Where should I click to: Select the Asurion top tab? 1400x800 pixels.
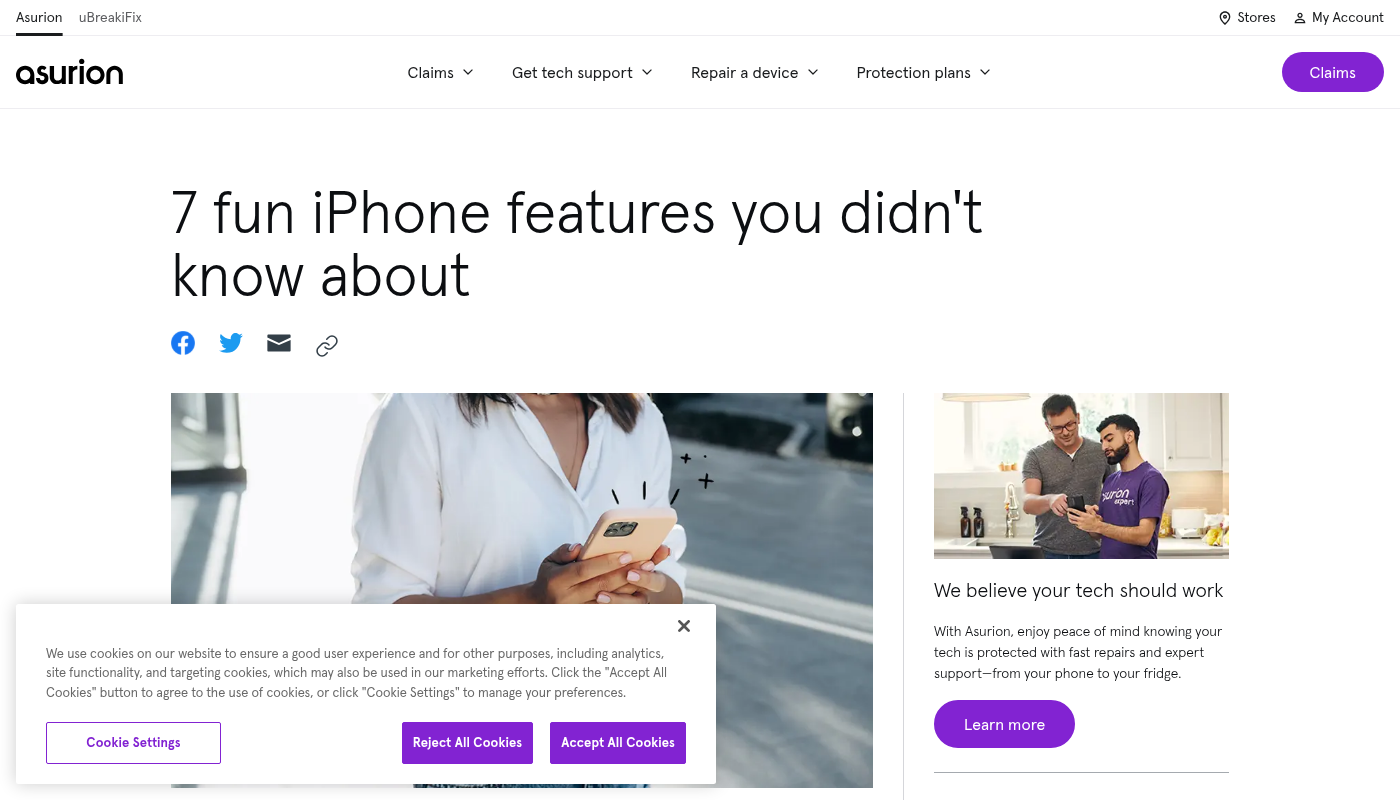[x=39, y=18]
